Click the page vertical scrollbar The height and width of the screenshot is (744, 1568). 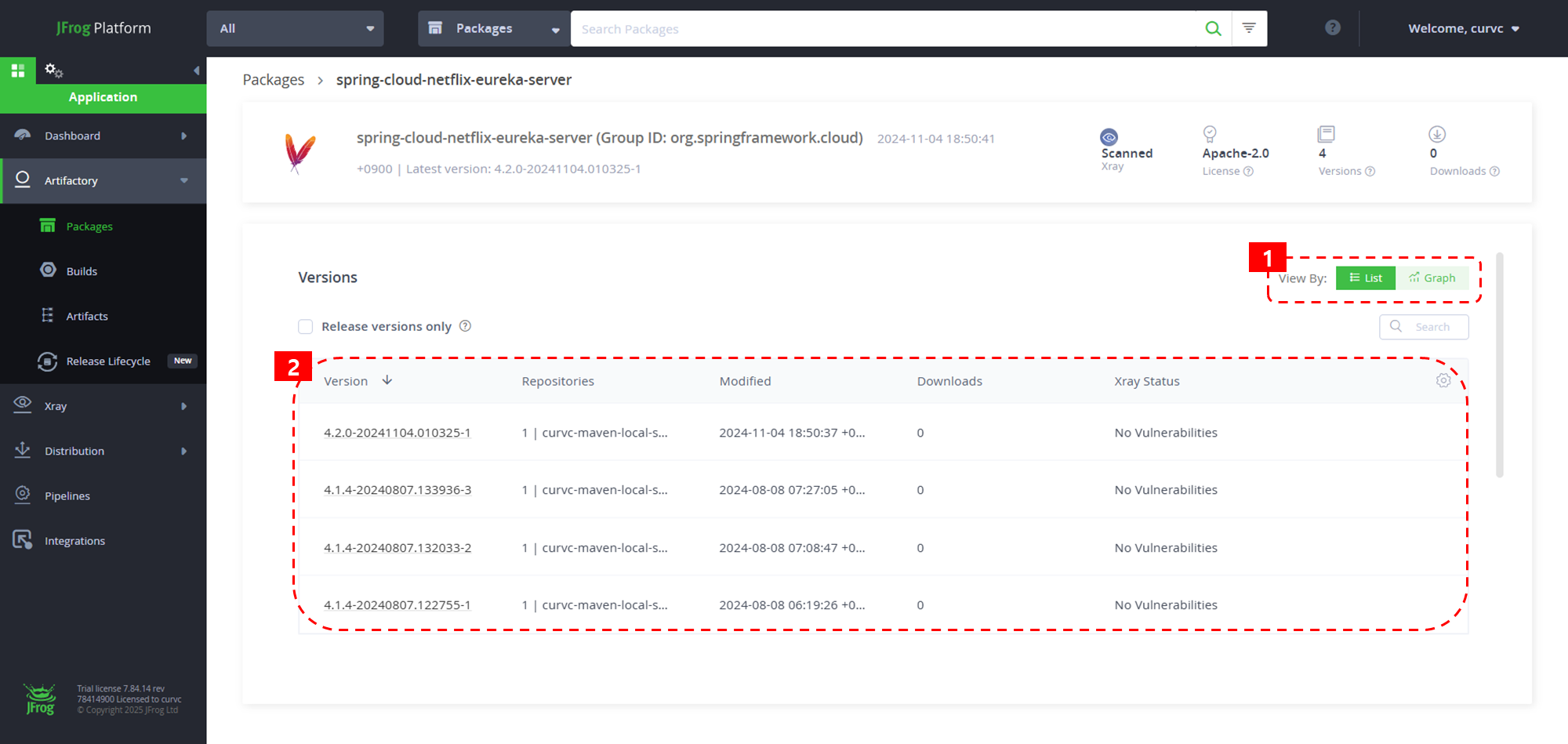[1500, 365]
